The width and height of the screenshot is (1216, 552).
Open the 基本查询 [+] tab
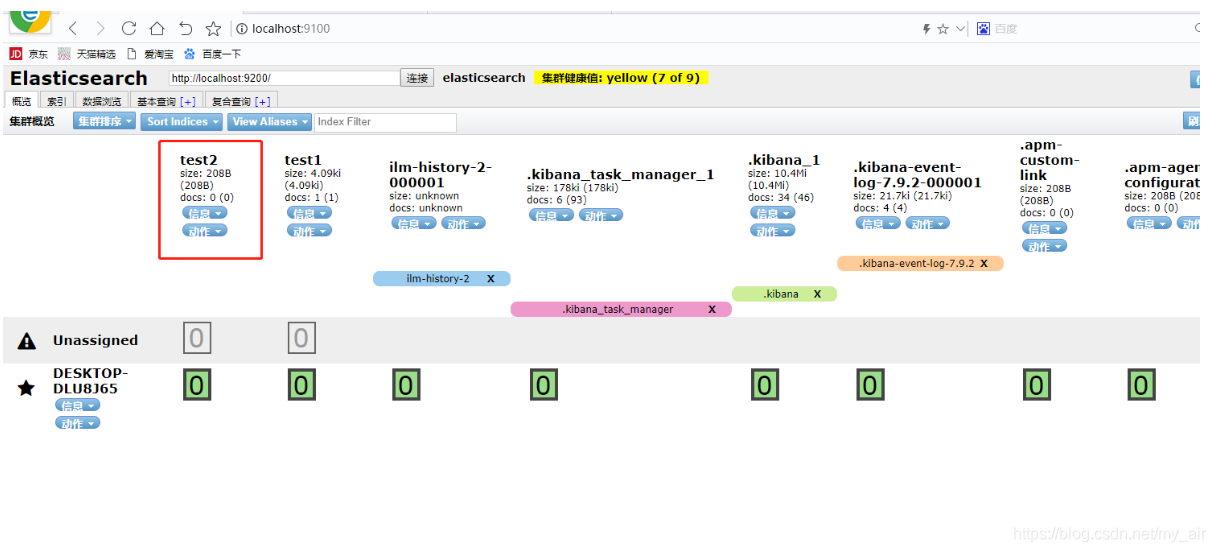pyautogui.click(x=166, y=101)
